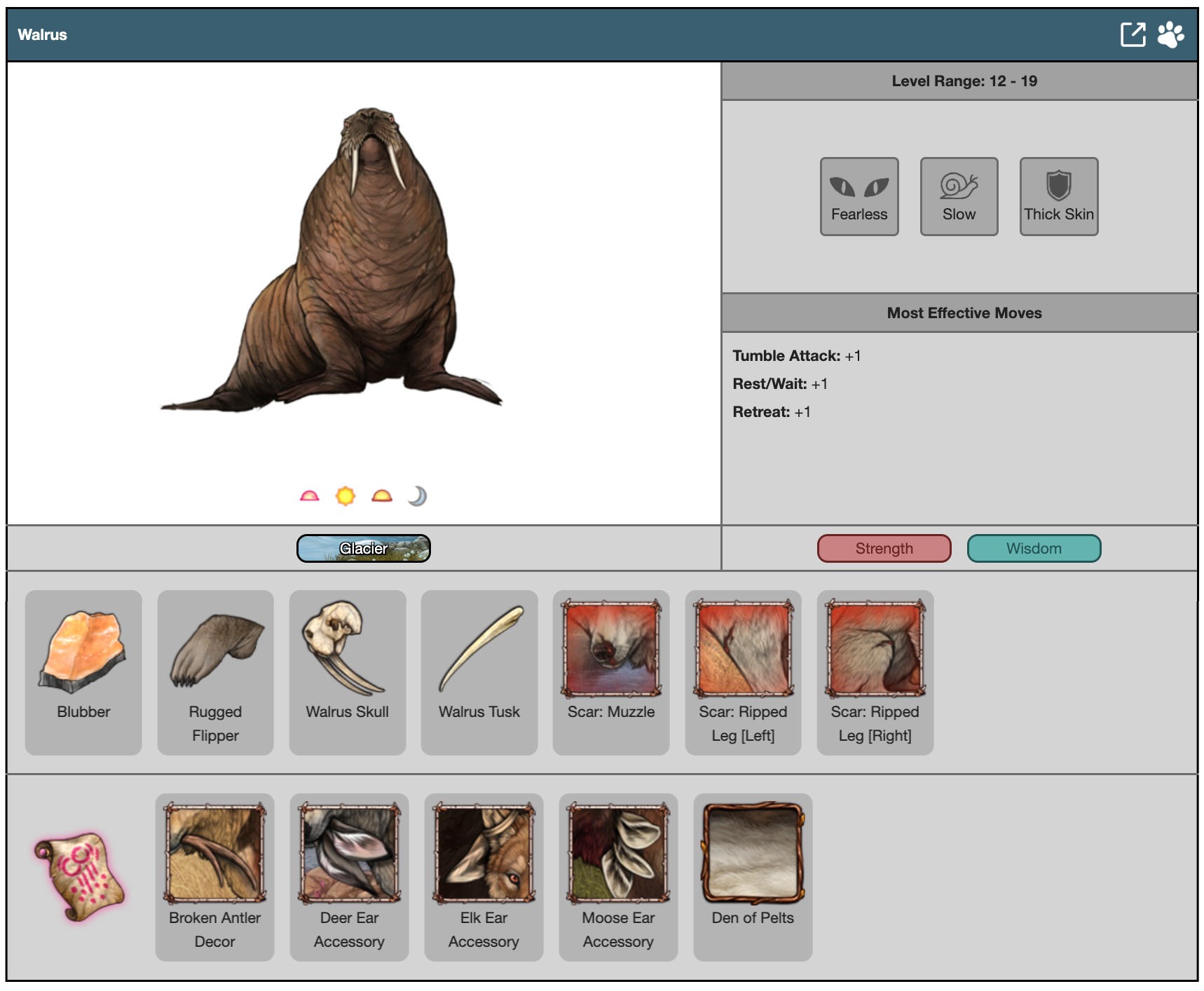Open the Glacier biome tag

363,548
